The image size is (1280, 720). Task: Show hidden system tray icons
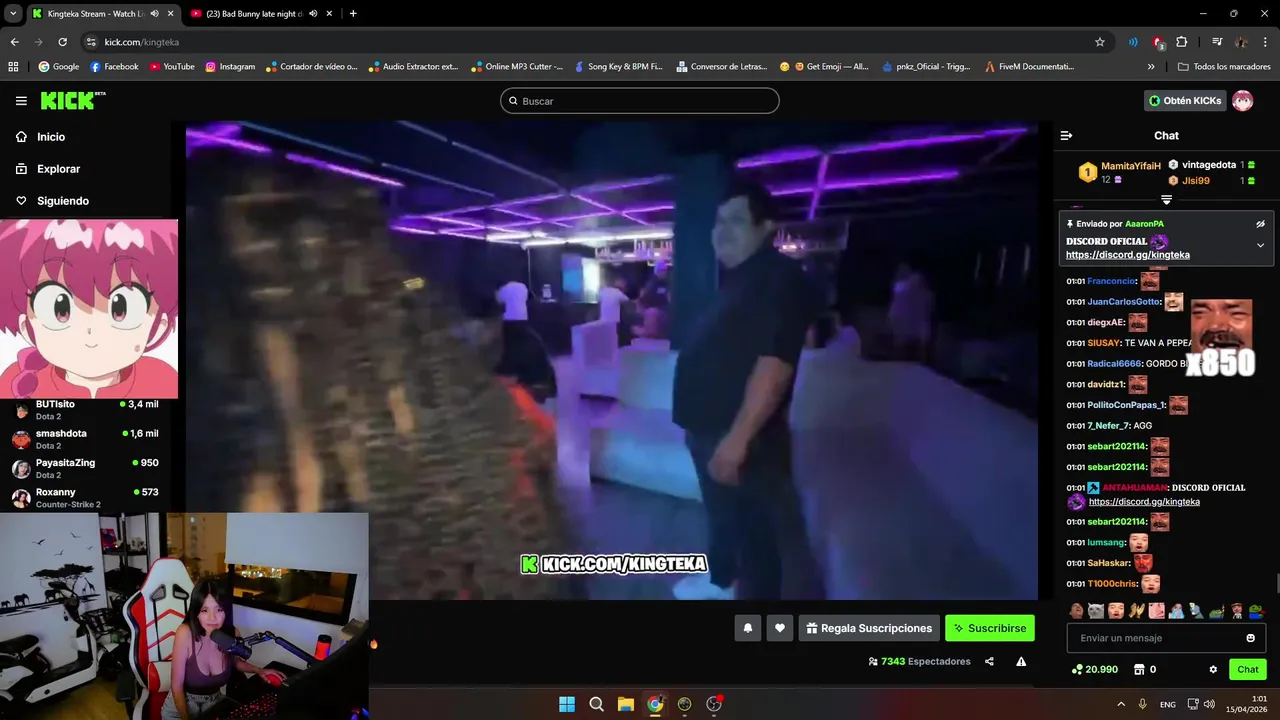[x=1120, y=704]
